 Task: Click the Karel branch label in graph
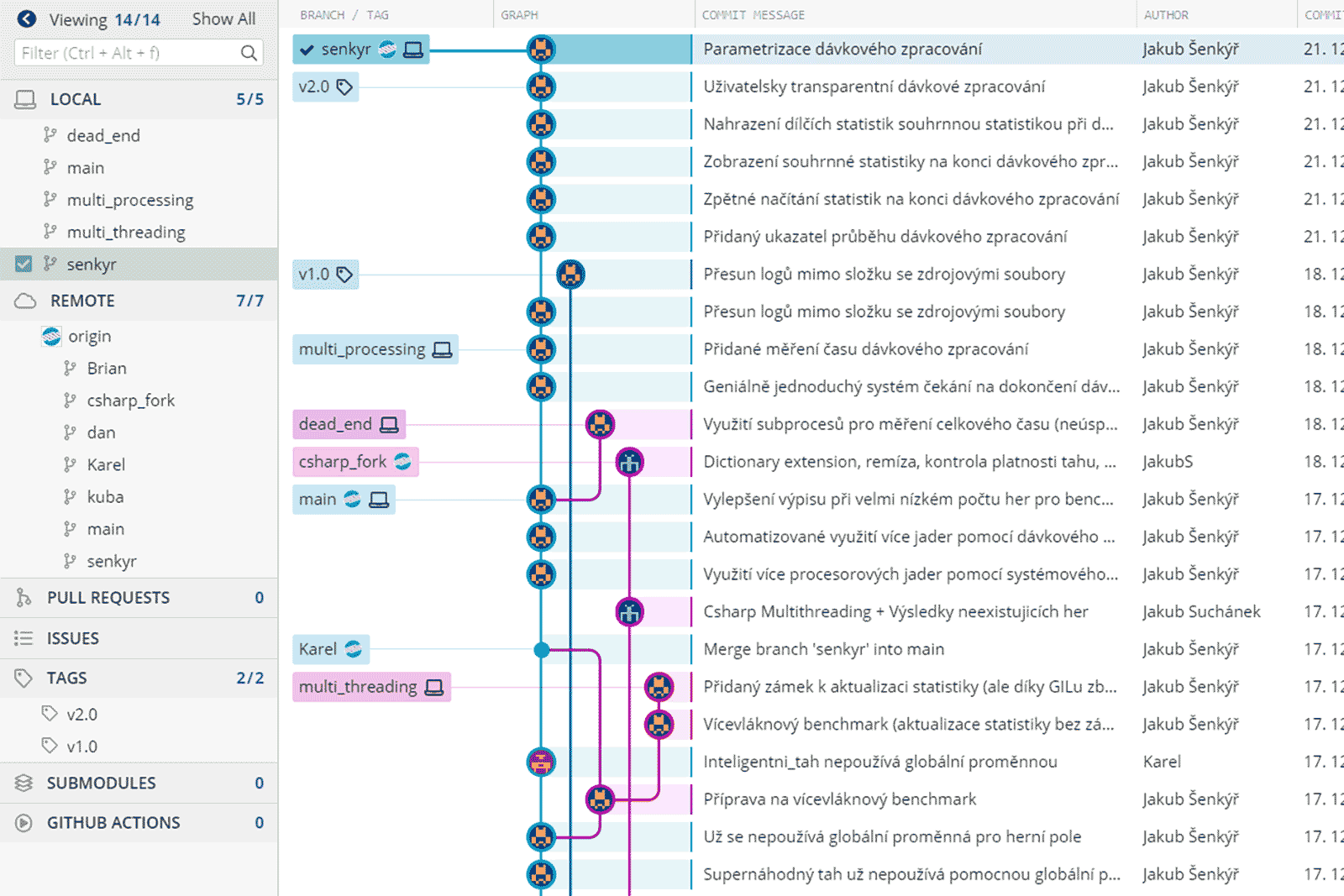331,649
